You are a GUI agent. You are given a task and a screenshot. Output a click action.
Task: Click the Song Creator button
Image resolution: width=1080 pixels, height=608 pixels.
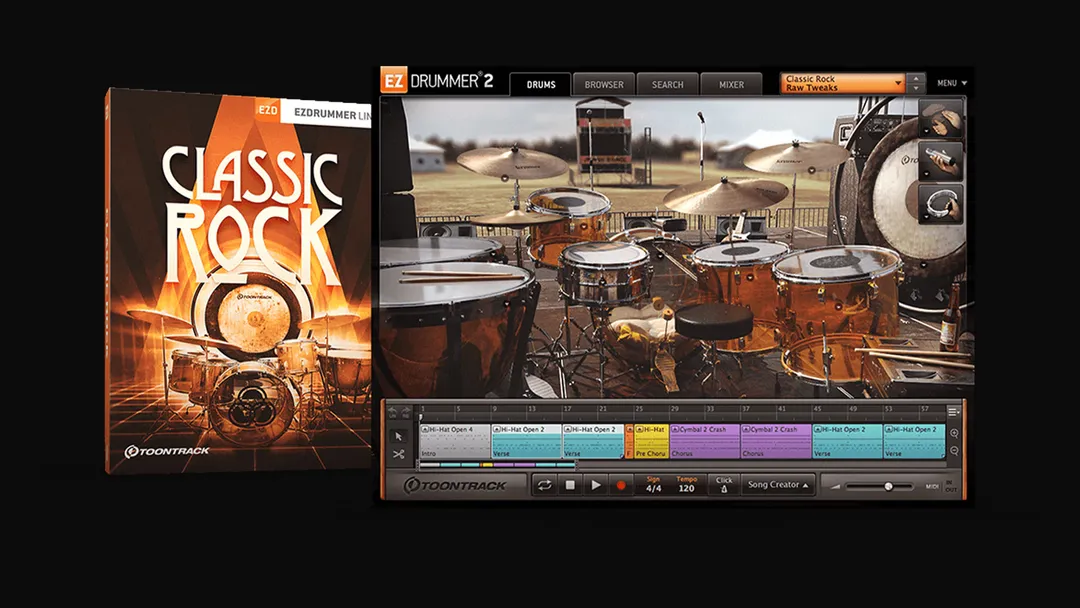[x=777, y=484]
